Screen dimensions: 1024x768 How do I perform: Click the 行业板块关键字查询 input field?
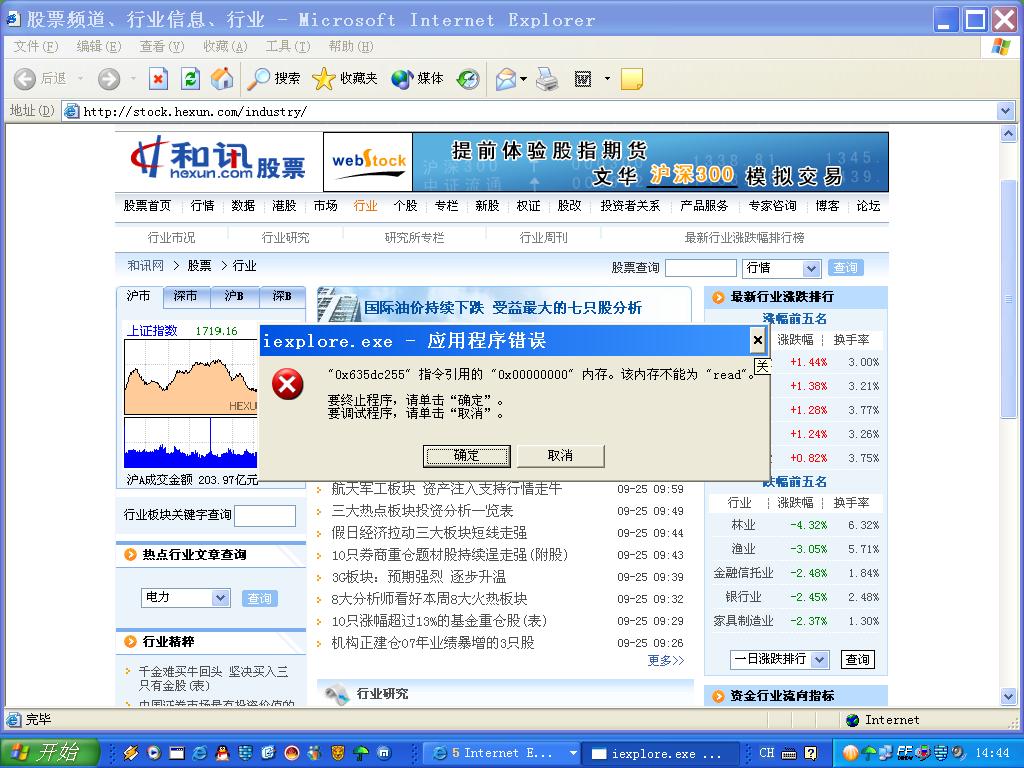[x=265, y=515]
